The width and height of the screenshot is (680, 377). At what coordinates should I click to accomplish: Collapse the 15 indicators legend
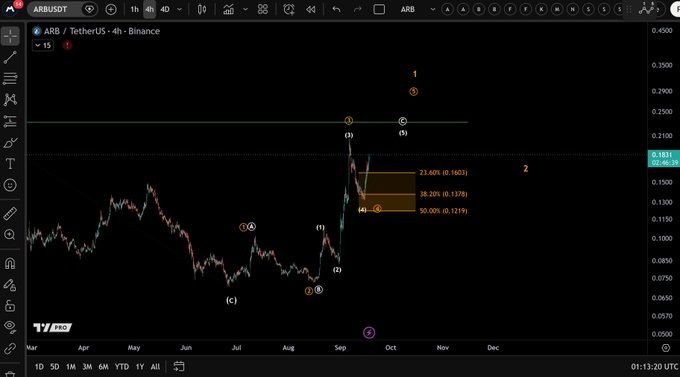coord(43,45)
